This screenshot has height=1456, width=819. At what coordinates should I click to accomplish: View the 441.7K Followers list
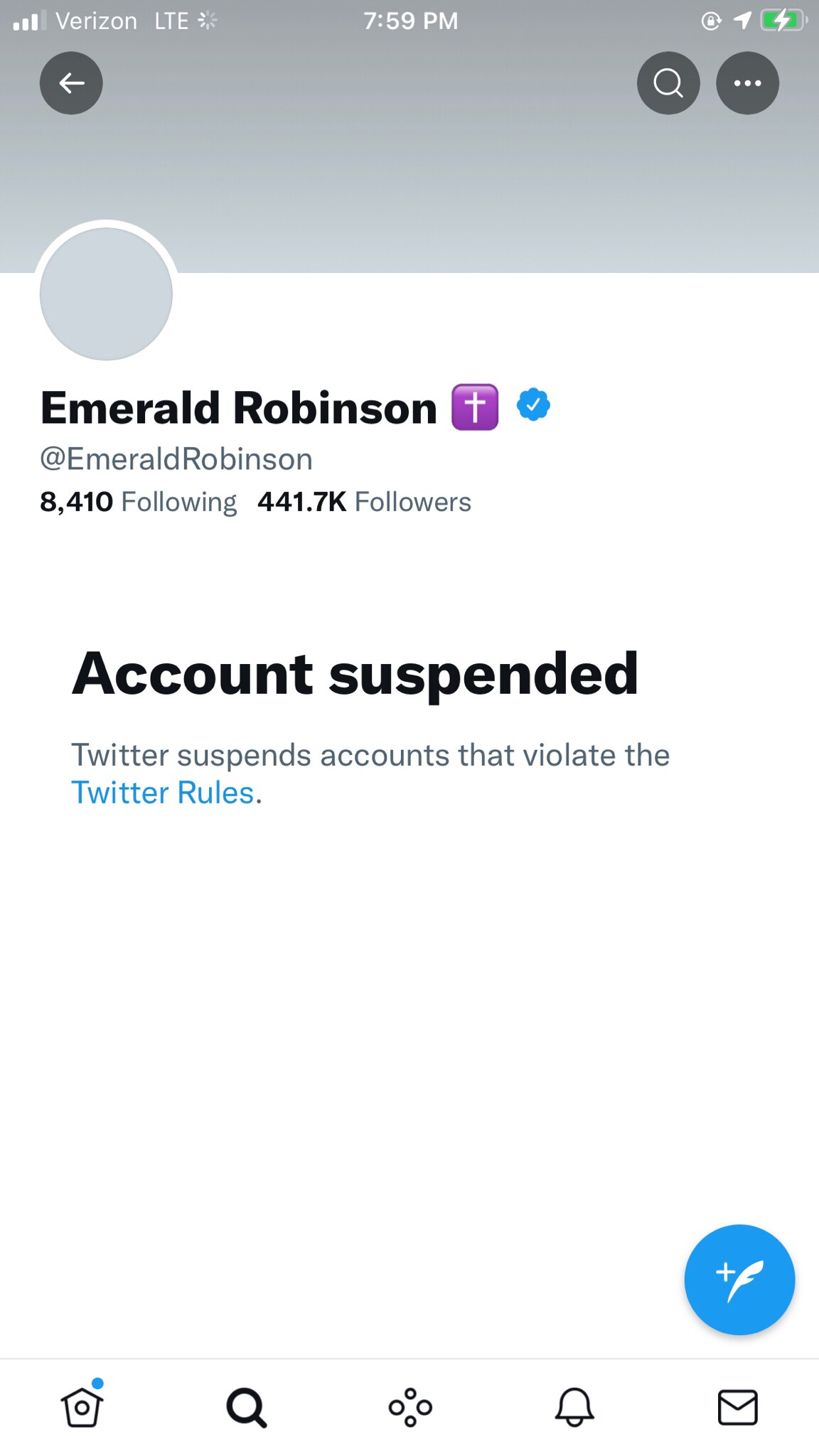364,501
